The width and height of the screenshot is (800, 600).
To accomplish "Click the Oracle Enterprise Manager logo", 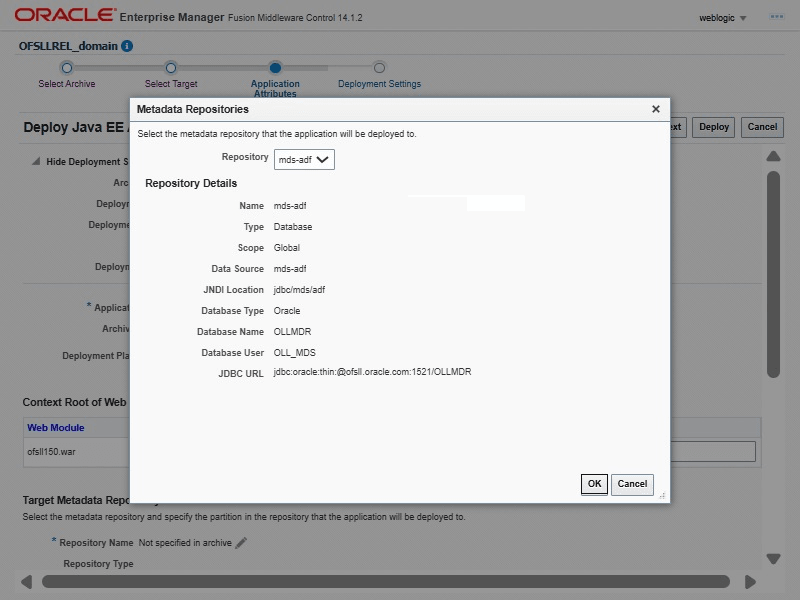I will pyautogui.click(x=65, y=15).
